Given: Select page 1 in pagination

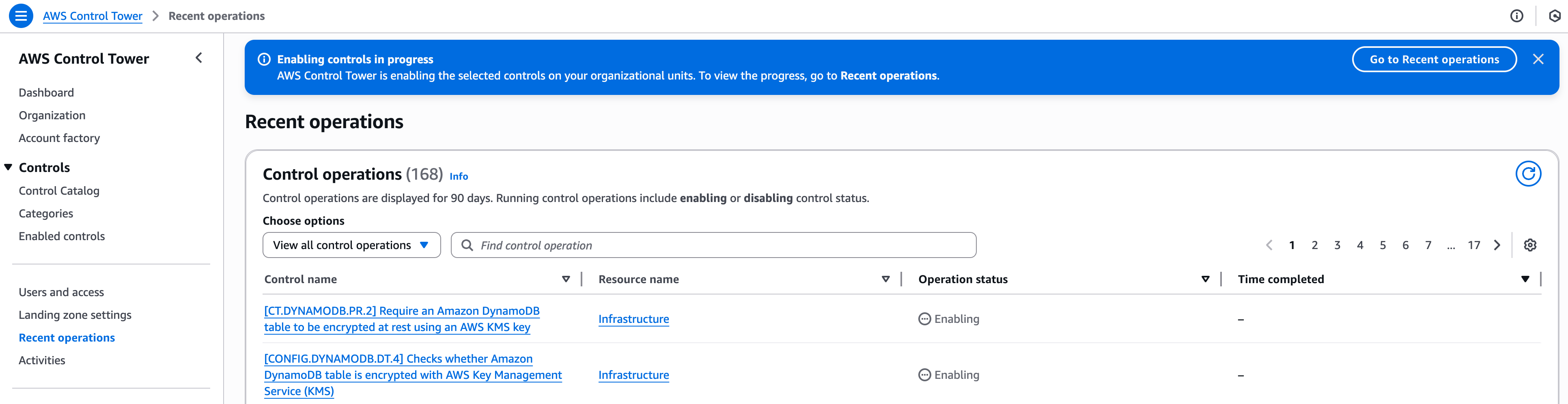Looking at the screenshot, I should (1292, 245).
